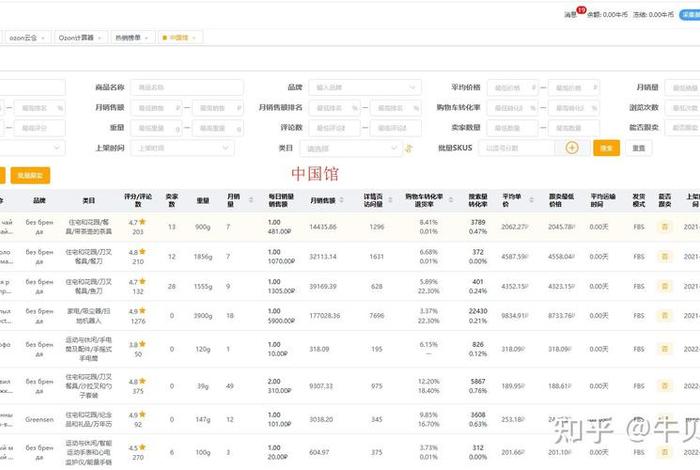Click the 重置 reset button

pyautogui.click(x=639, y=147)
